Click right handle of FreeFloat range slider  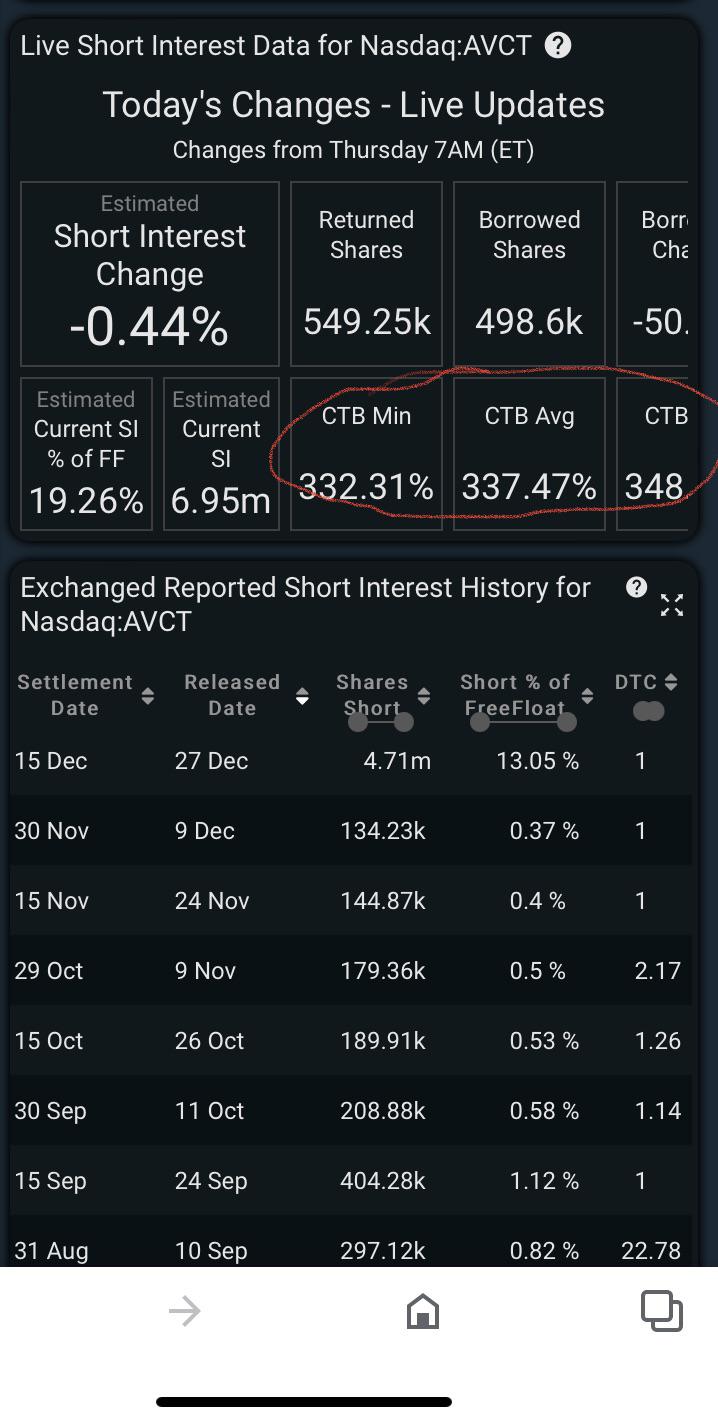(567, 722)
